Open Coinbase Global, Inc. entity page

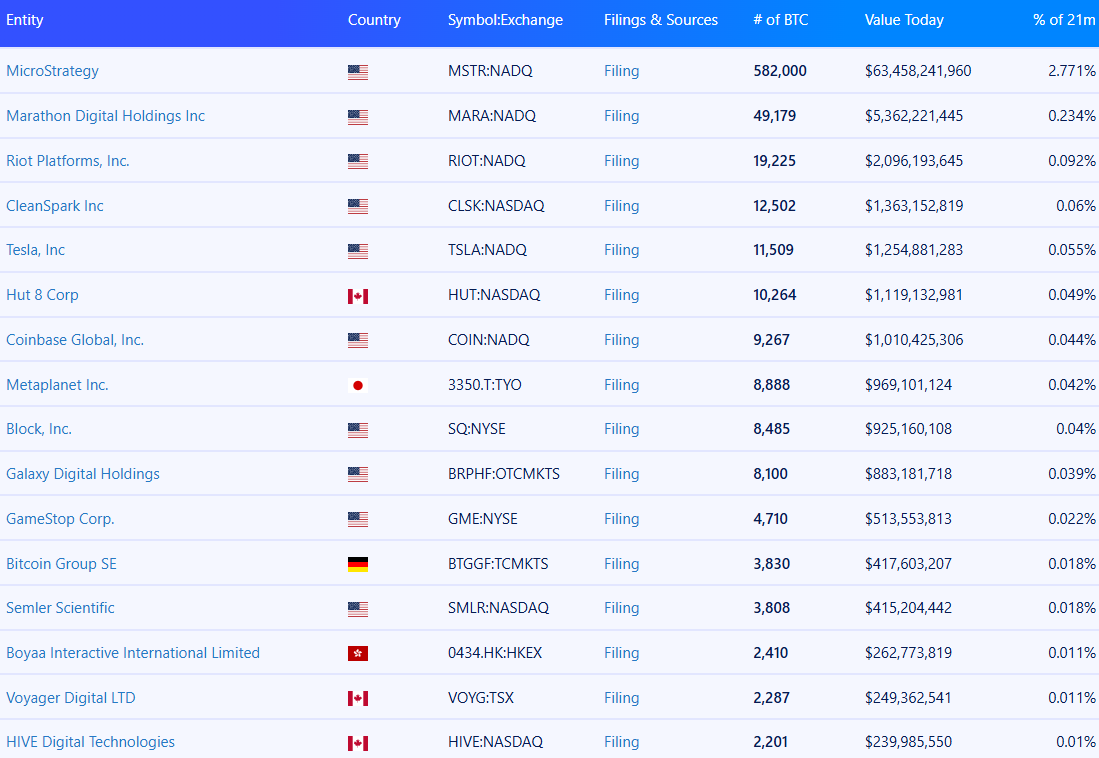[x=75, y=339]
